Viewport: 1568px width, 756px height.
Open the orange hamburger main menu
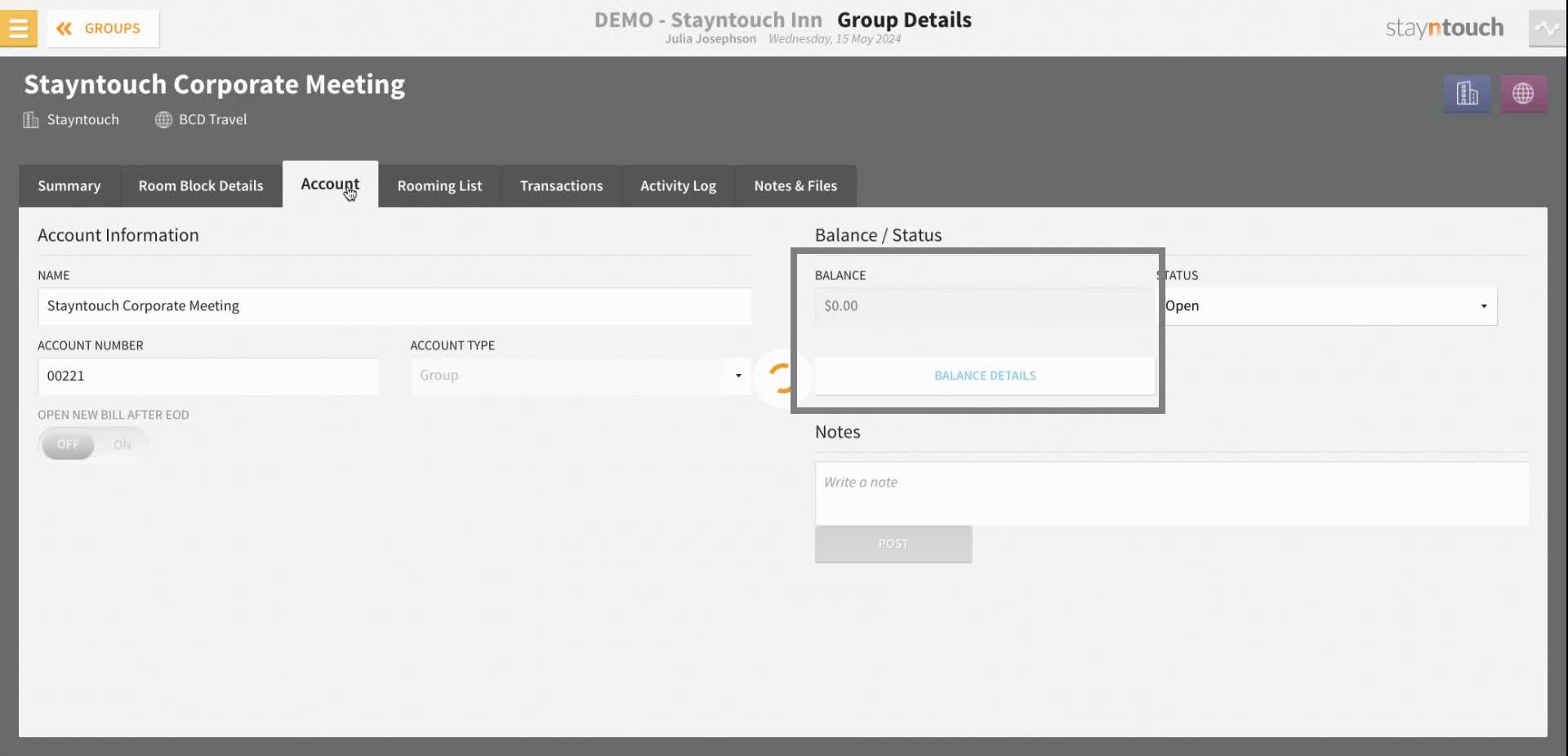coord(18,28)
